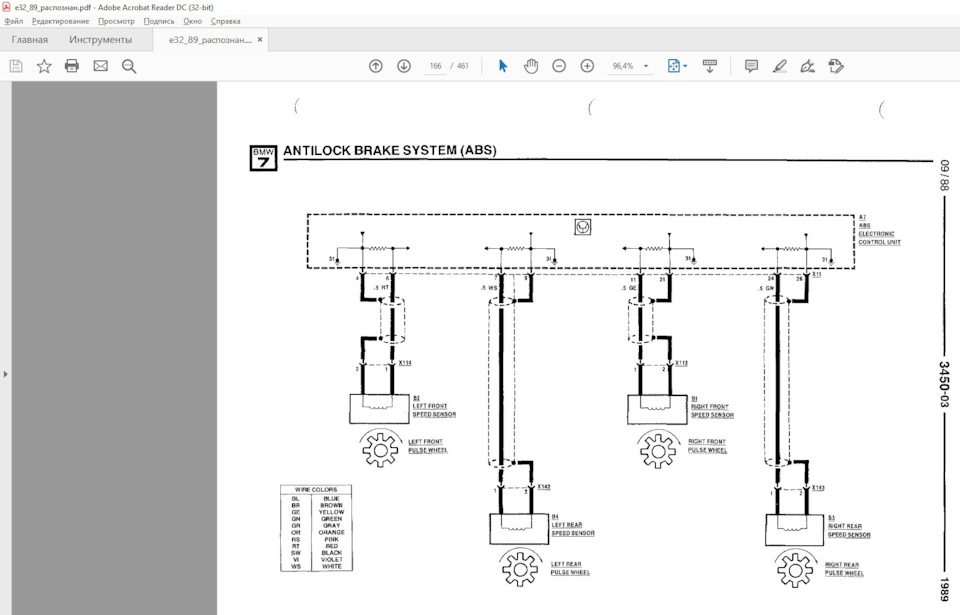Go to next page arrow
This screenshot has height=615, width=960.
[404, 66]
